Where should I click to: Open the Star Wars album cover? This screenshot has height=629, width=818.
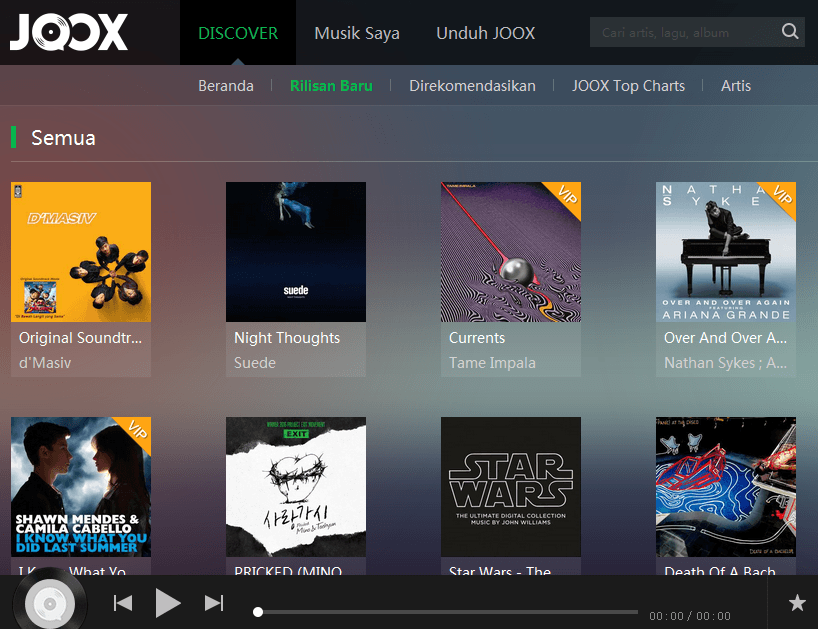click(511, 487)
